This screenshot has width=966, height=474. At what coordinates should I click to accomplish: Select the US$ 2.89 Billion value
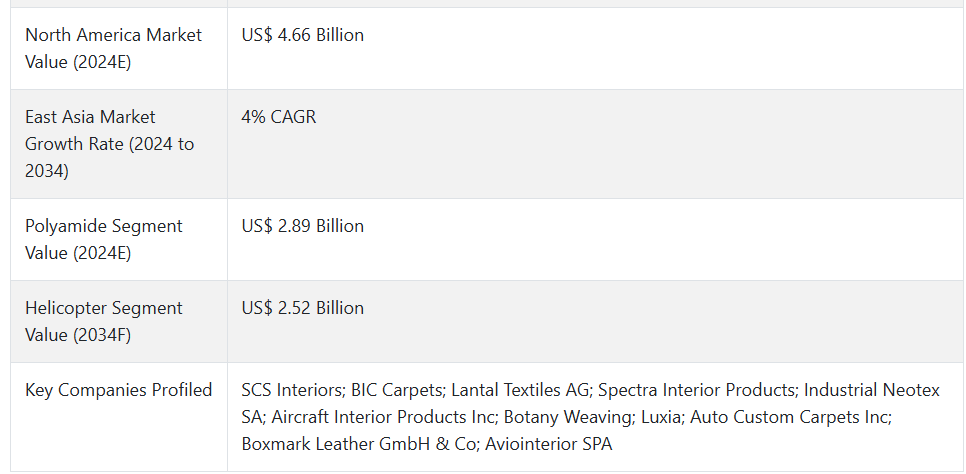[302, 226]
